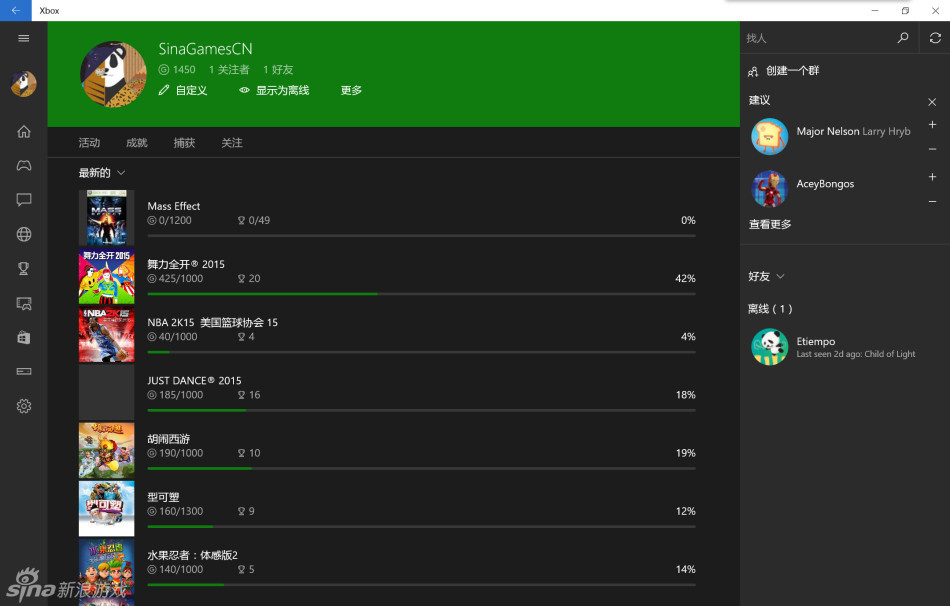Add Major Nelson as friend with plus
950x606 pixels.
pos(932,125)
